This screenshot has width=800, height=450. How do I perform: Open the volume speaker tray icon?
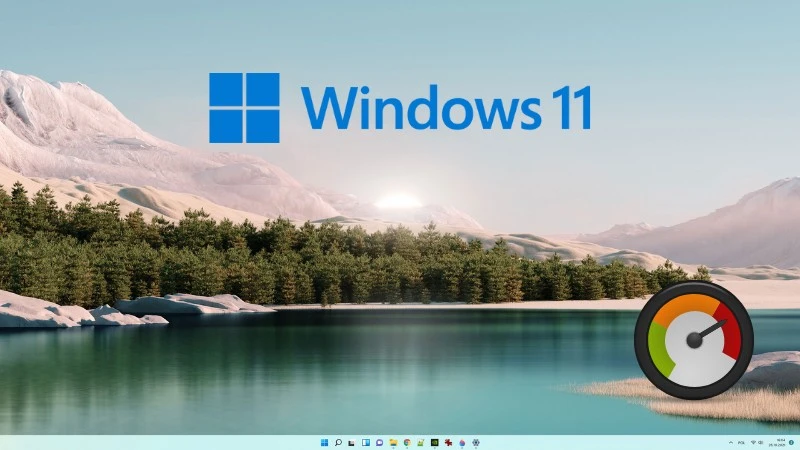[761, 442]
